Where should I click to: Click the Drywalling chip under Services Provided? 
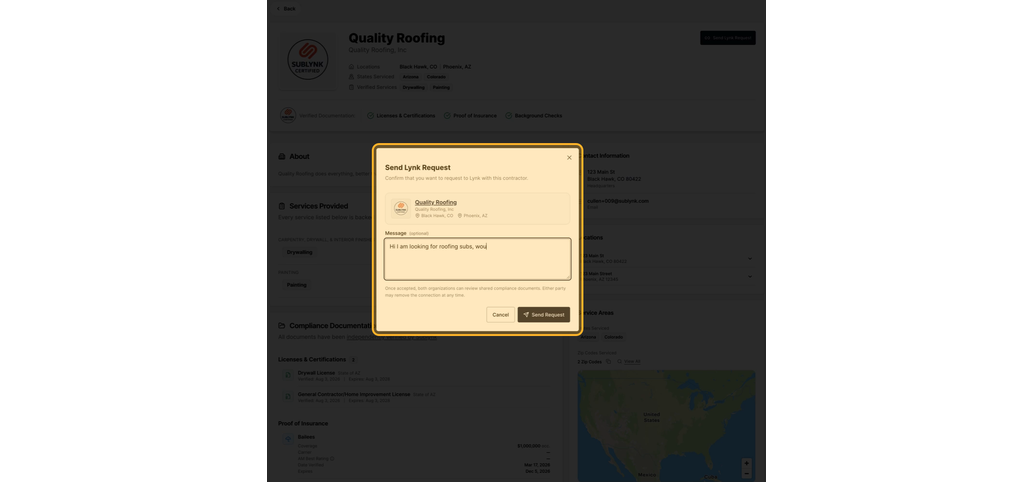point(300,252)
